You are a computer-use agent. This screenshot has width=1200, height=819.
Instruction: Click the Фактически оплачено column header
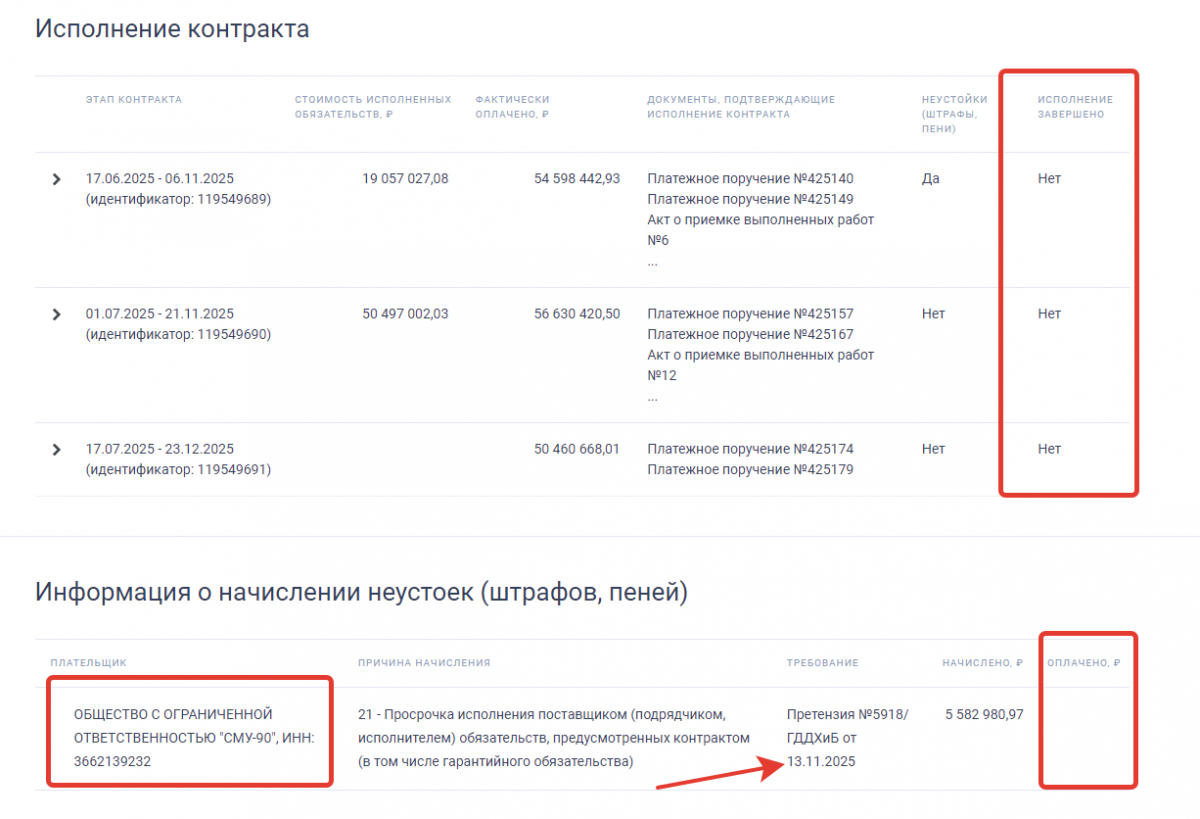point(512,106)
